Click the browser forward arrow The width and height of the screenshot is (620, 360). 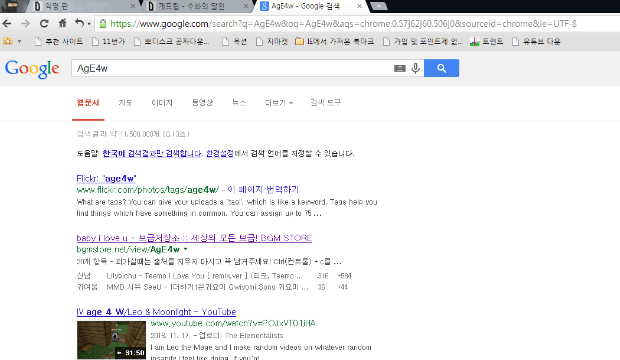(x=25, y=24)
